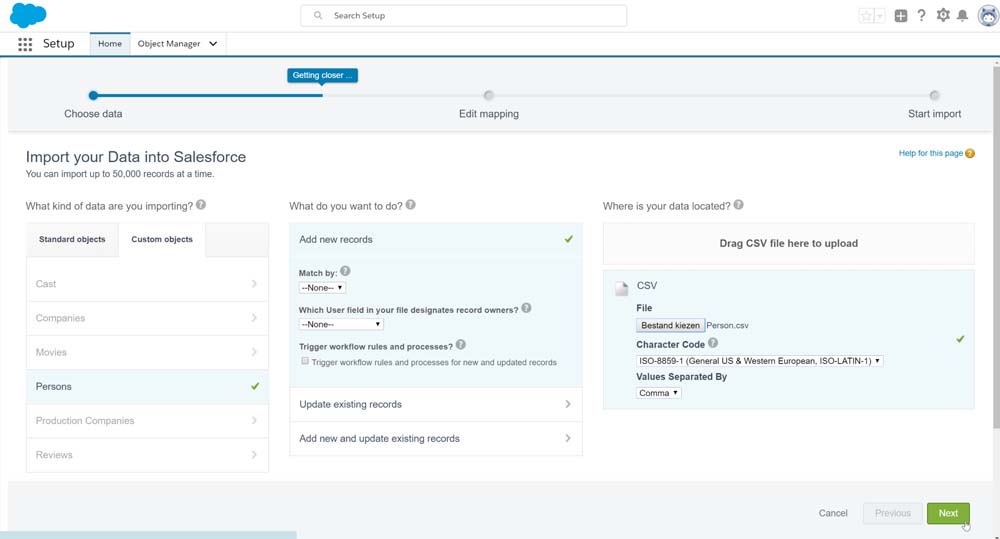The width and height of the screenshot is (1000, 539).
Task: Open the Help for this page link
Action: (x=931, y=153)
